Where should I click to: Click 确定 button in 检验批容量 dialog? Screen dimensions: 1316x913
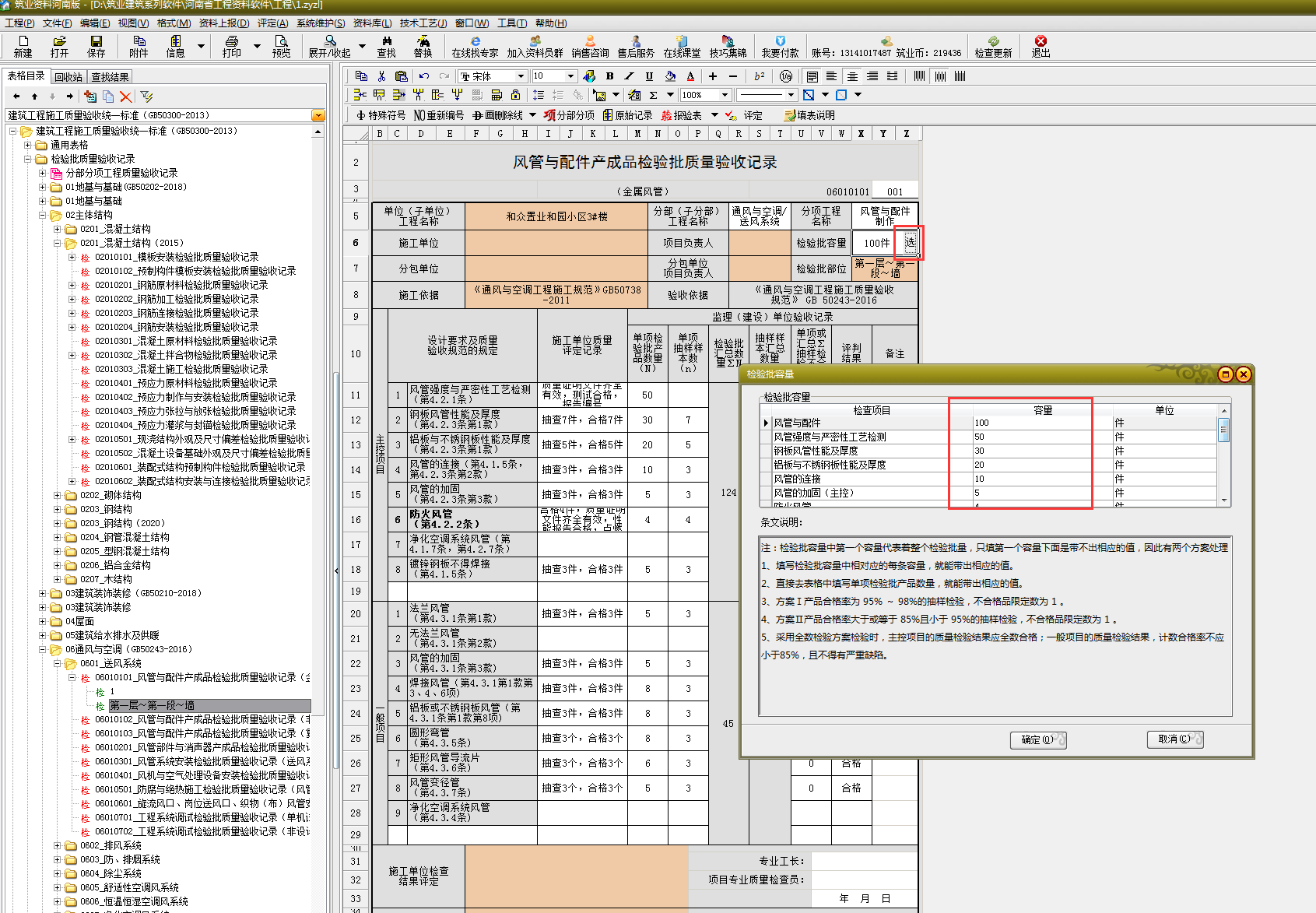(1037, 739)
